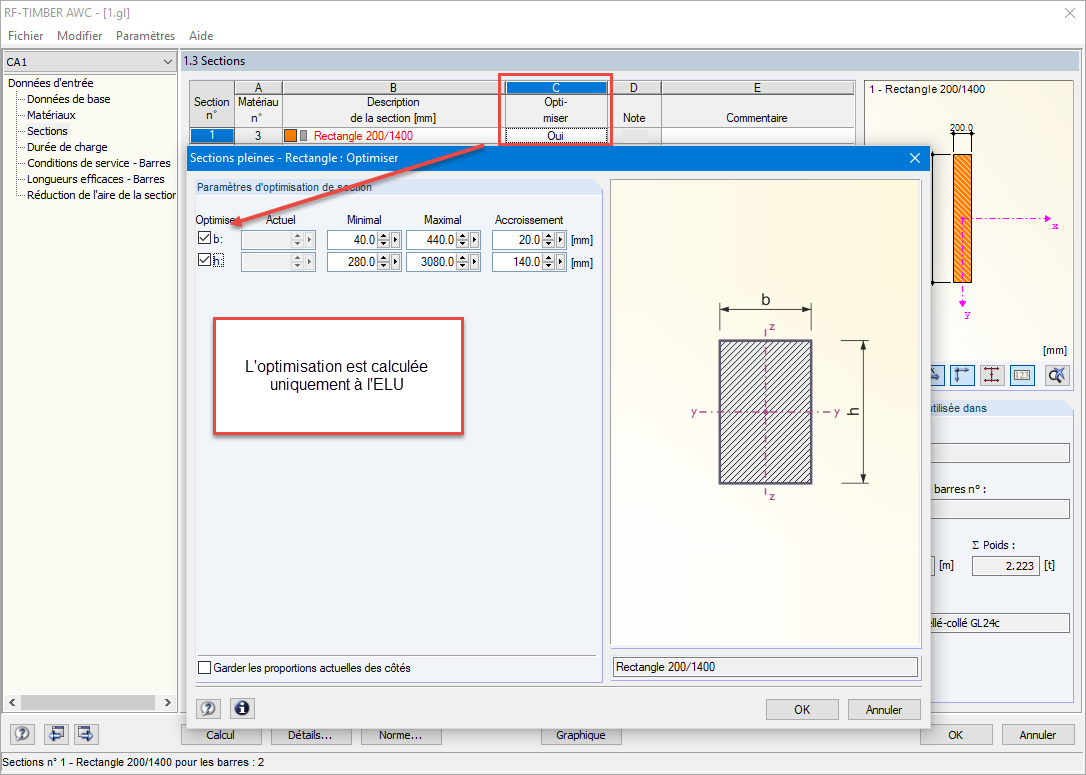Open help via the question mark icon
The width and height of the screenshot is (1086, 775).
[208, 708]
